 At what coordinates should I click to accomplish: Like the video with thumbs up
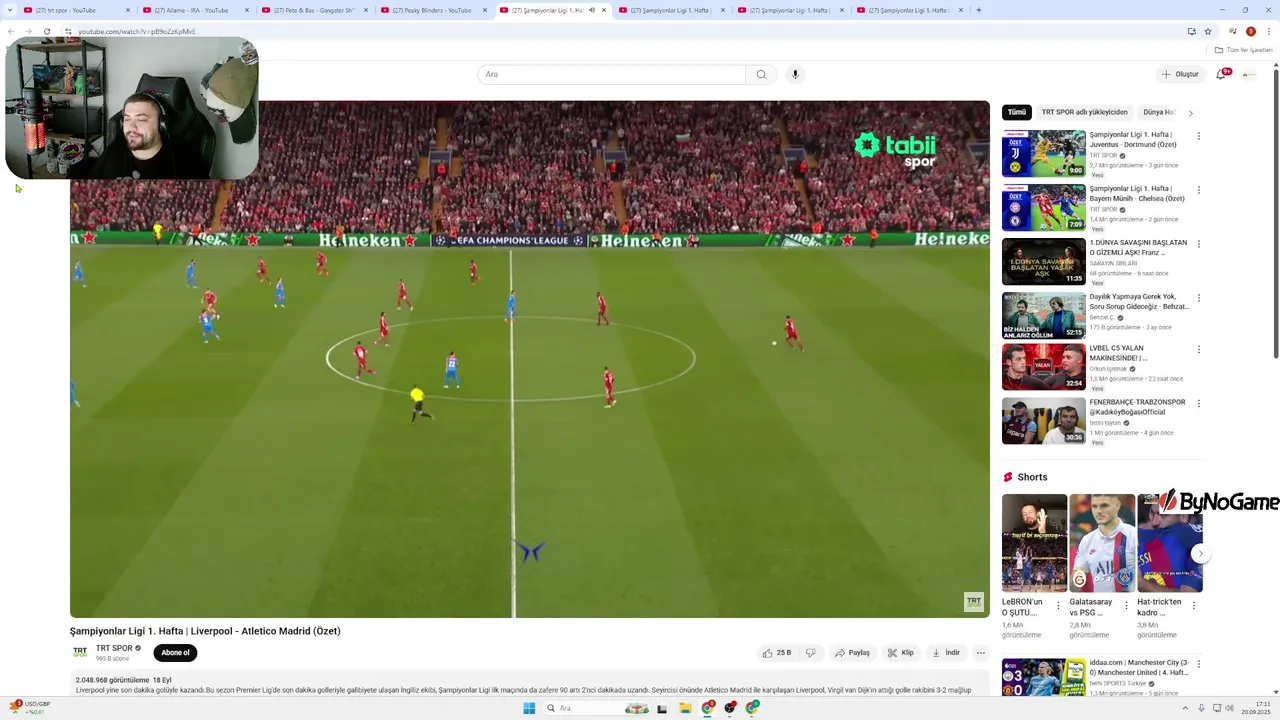point(777,653)
